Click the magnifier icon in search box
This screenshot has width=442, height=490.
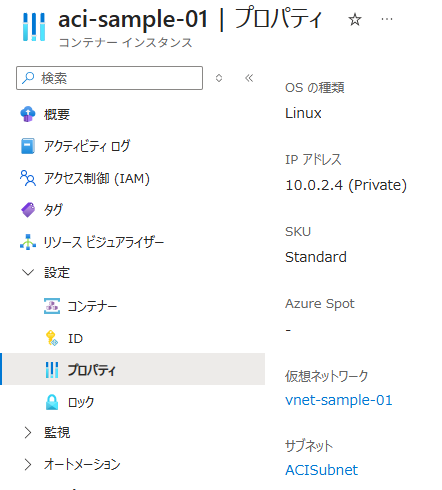click(28, 78)
